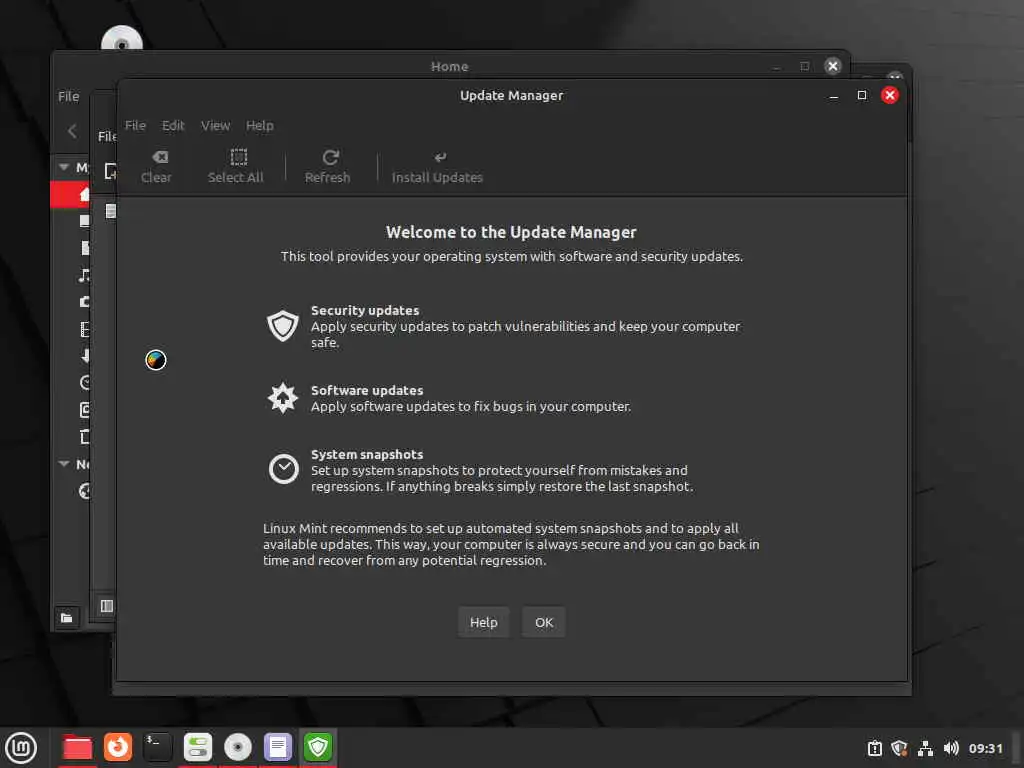Open Terminal from the taskbar

(157, 747)
